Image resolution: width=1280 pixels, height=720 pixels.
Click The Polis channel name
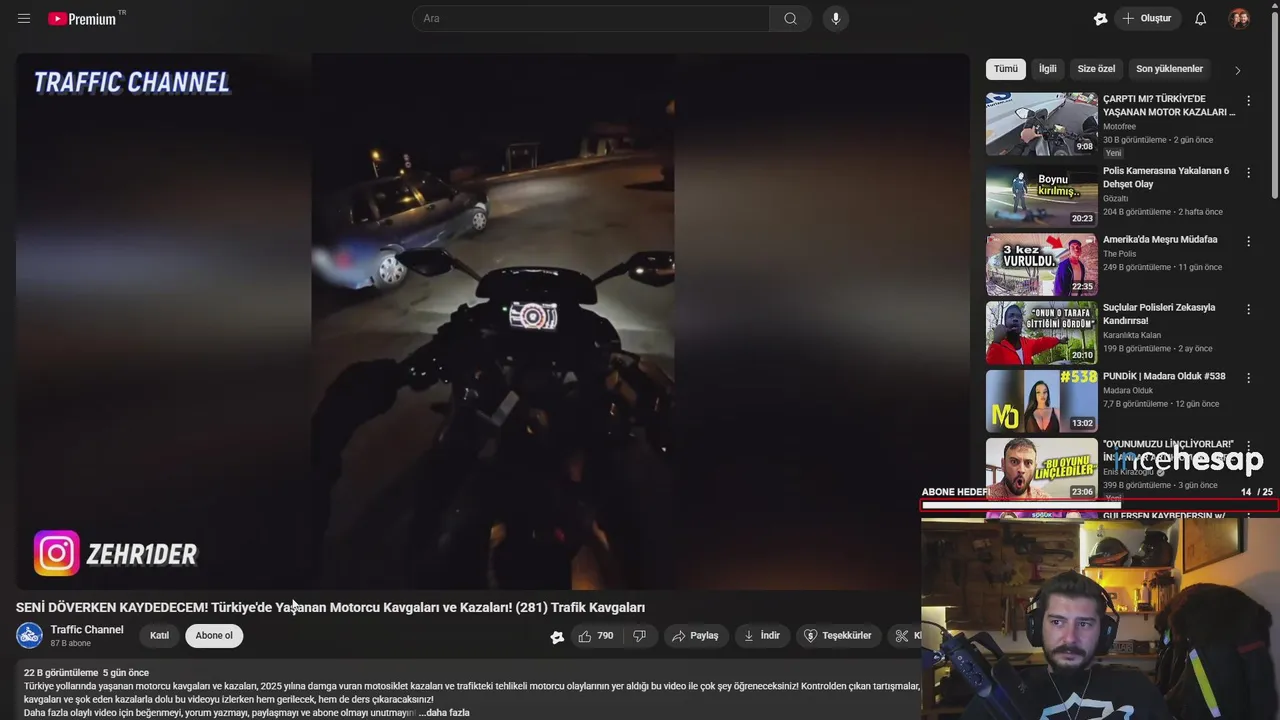(1120, 254)
